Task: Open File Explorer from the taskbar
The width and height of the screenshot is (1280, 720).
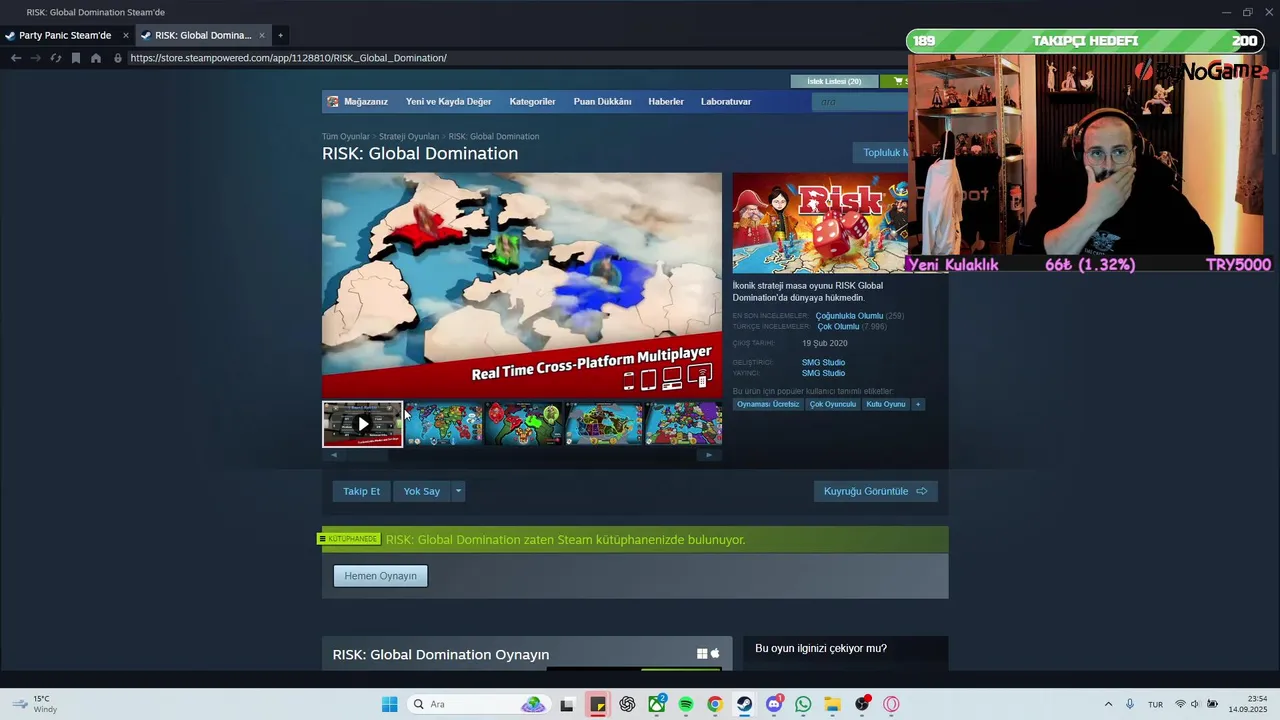Action: point(833,704)
